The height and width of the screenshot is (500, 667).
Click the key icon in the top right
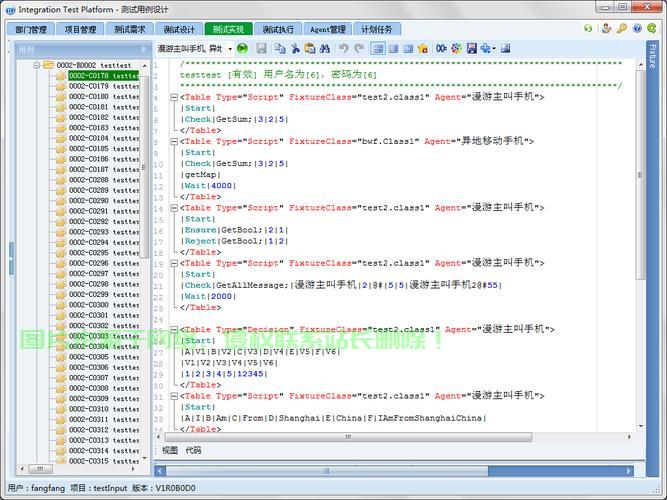pos(621,29)
